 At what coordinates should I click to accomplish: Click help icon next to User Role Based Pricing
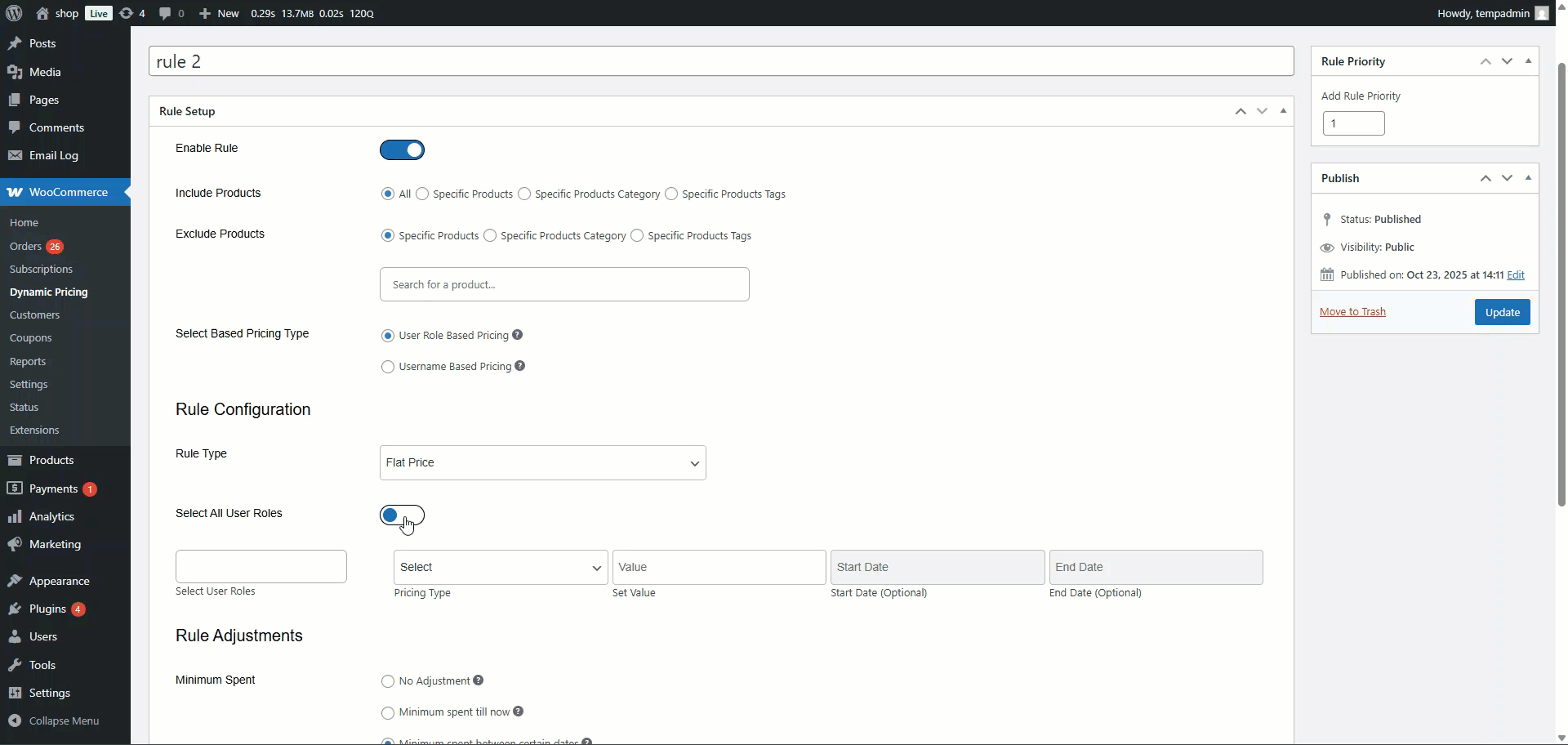[517, 335]
